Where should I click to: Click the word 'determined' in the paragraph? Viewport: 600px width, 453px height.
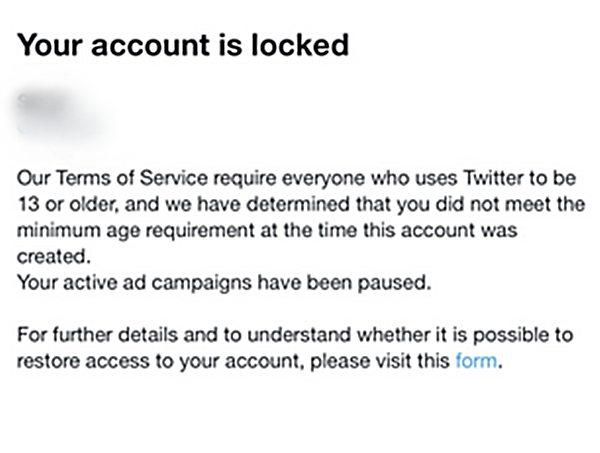[x=298, y=204]
